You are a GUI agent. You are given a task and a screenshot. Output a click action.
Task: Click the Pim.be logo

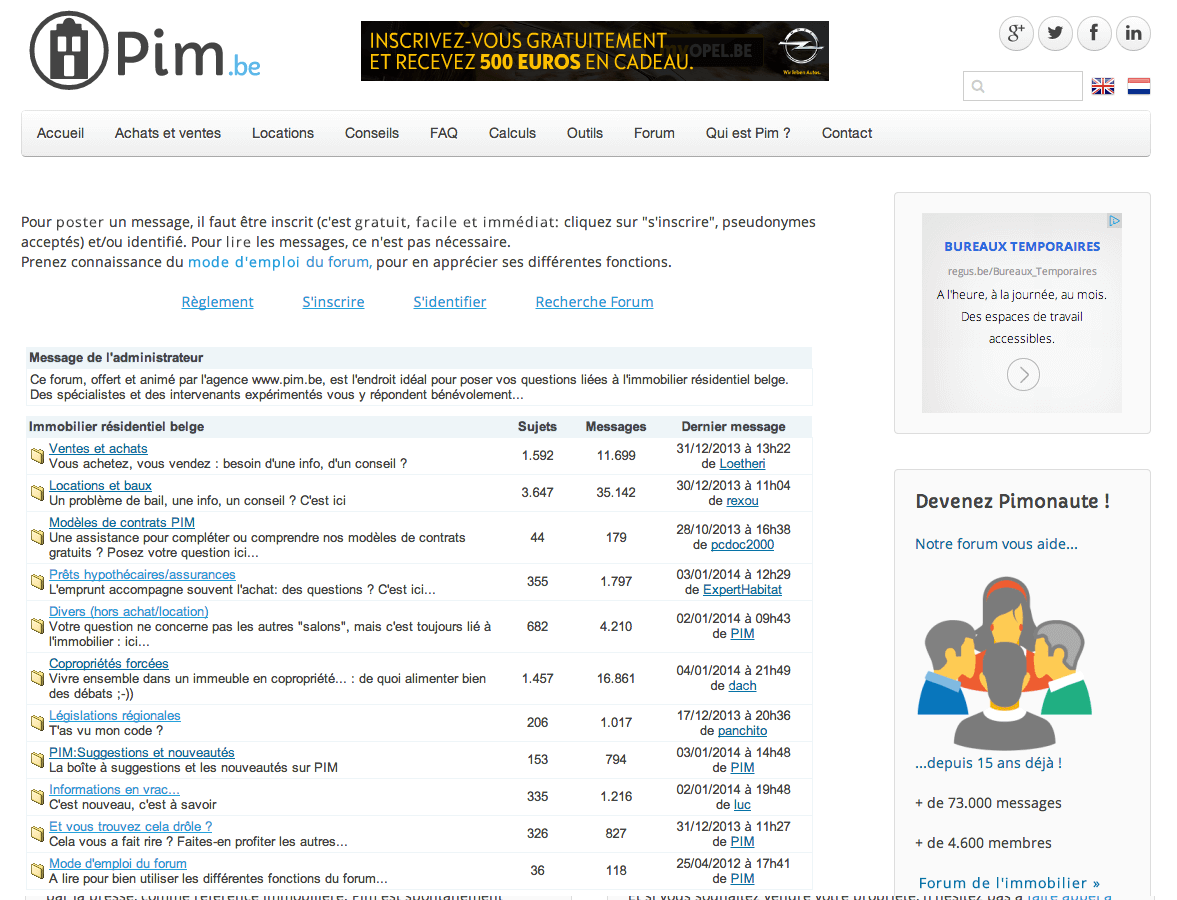(145, 50)
